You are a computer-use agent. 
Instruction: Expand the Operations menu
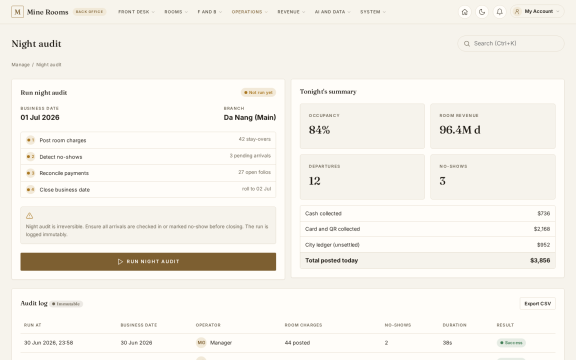(x=250, y=12)
